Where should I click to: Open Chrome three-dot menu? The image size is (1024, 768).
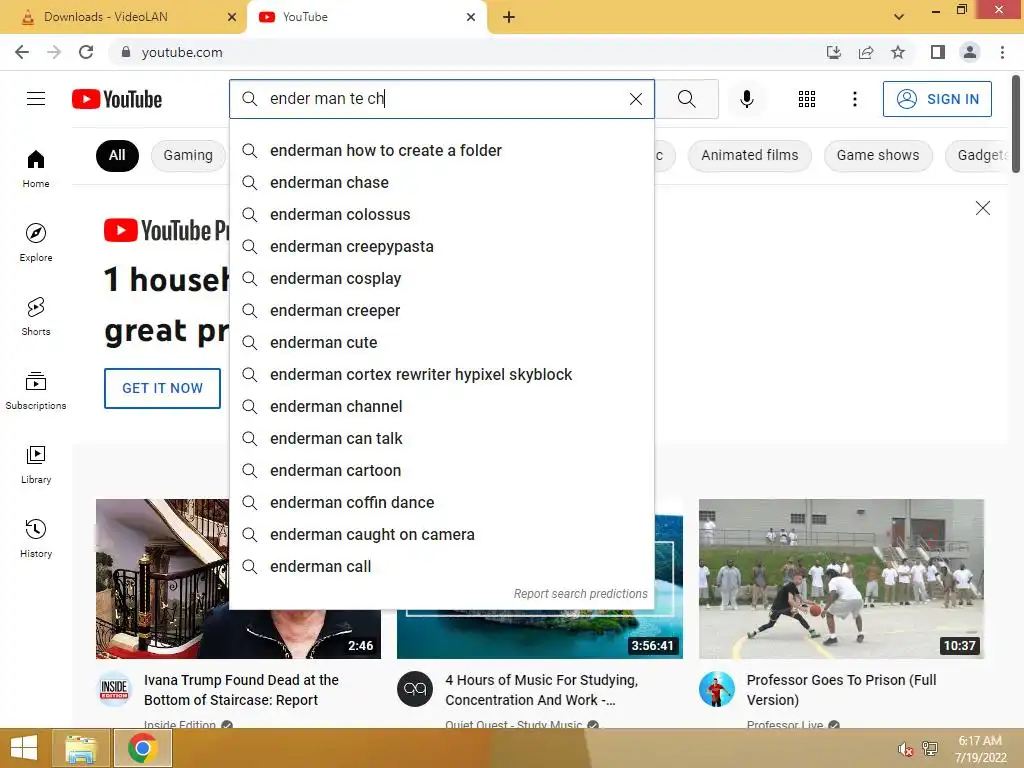pos(1002,52)
